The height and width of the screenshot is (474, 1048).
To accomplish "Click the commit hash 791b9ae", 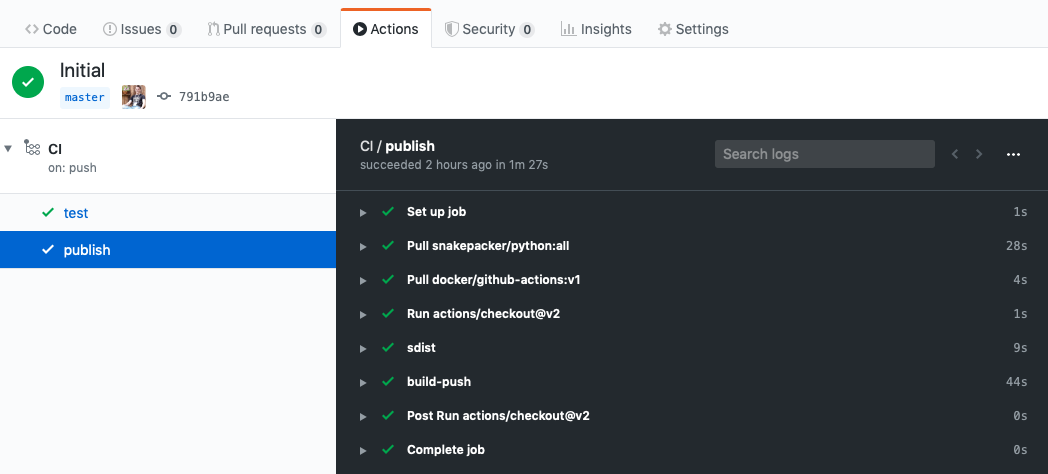I will pos(204,97).
